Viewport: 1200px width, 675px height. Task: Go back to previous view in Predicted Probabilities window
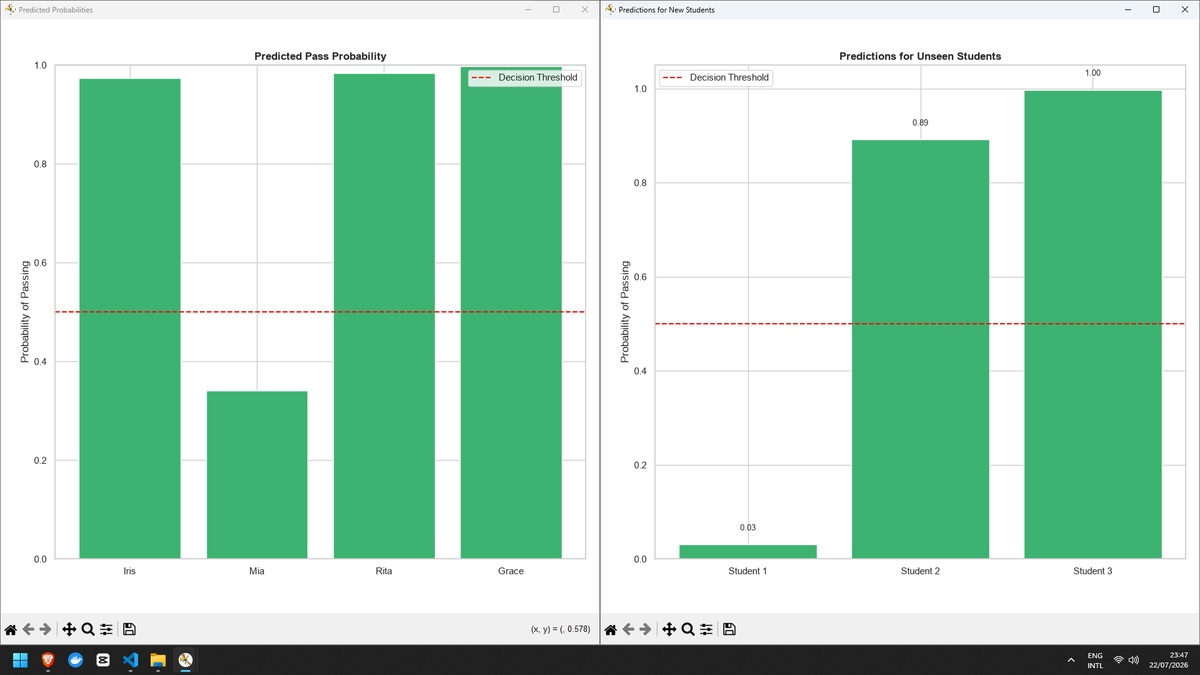[x=29, y=629]
